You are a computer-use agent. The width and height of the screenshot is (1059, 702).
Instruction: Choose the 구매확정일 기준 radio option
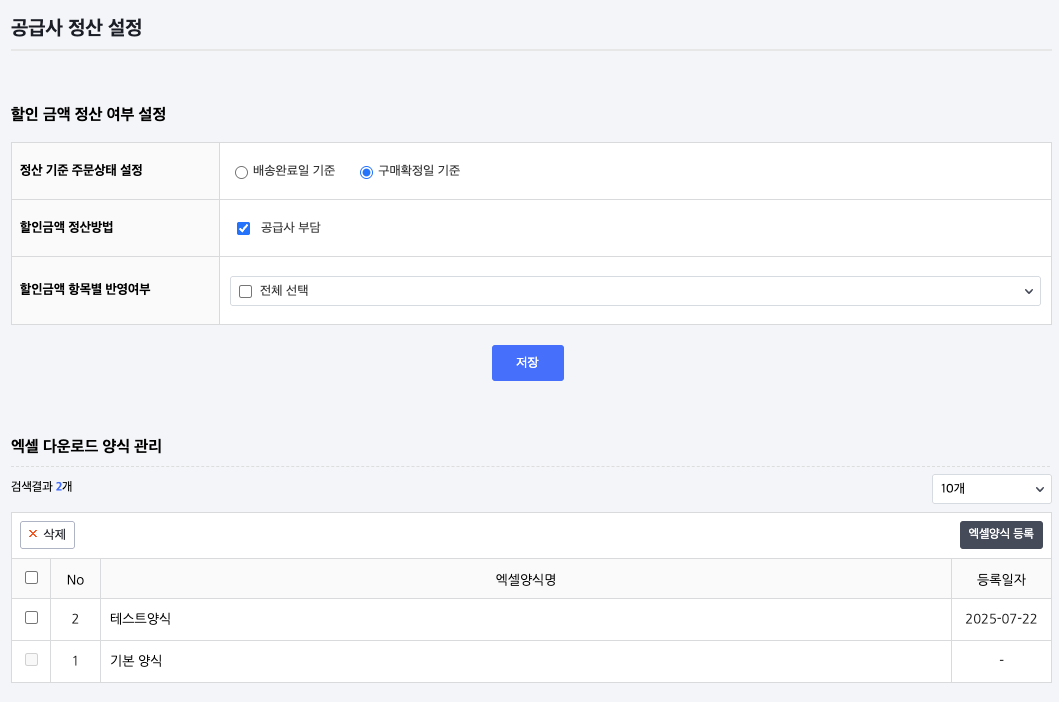366,172
